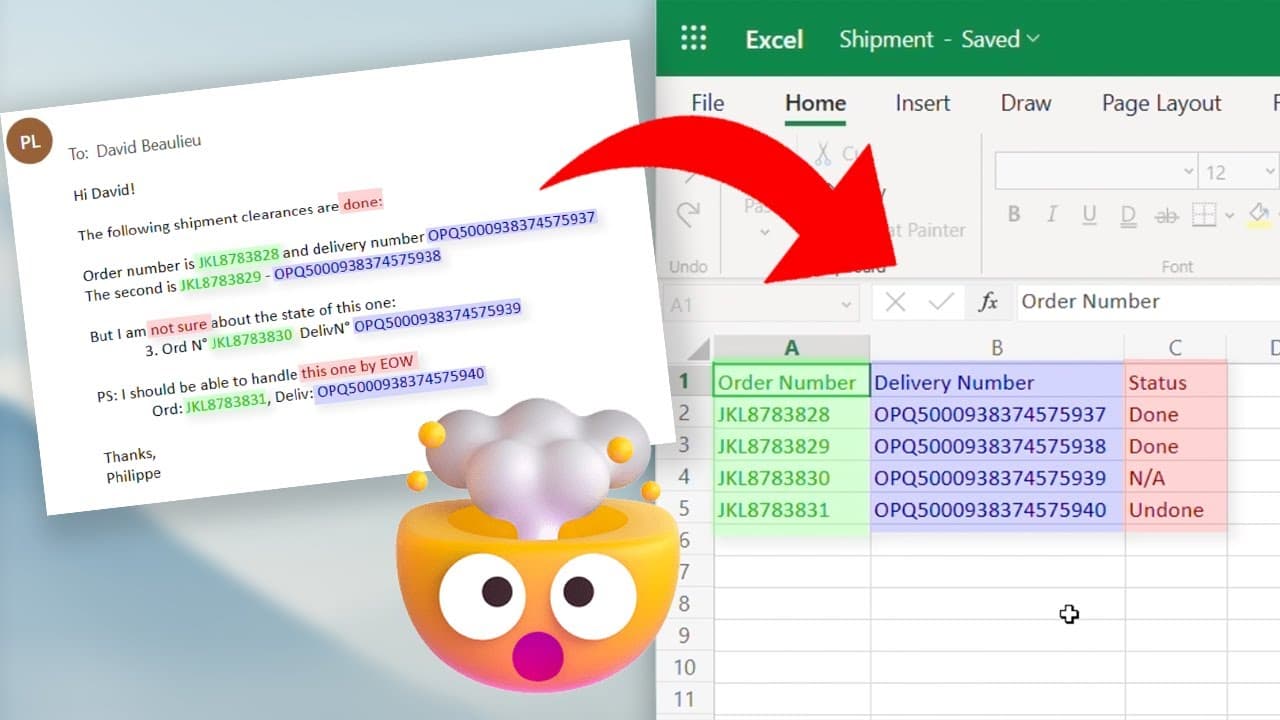1280x720 pixels.
Task: Select cell 'JKL8783829' in the spreadsheet
Action: click(x=792, y=446)
